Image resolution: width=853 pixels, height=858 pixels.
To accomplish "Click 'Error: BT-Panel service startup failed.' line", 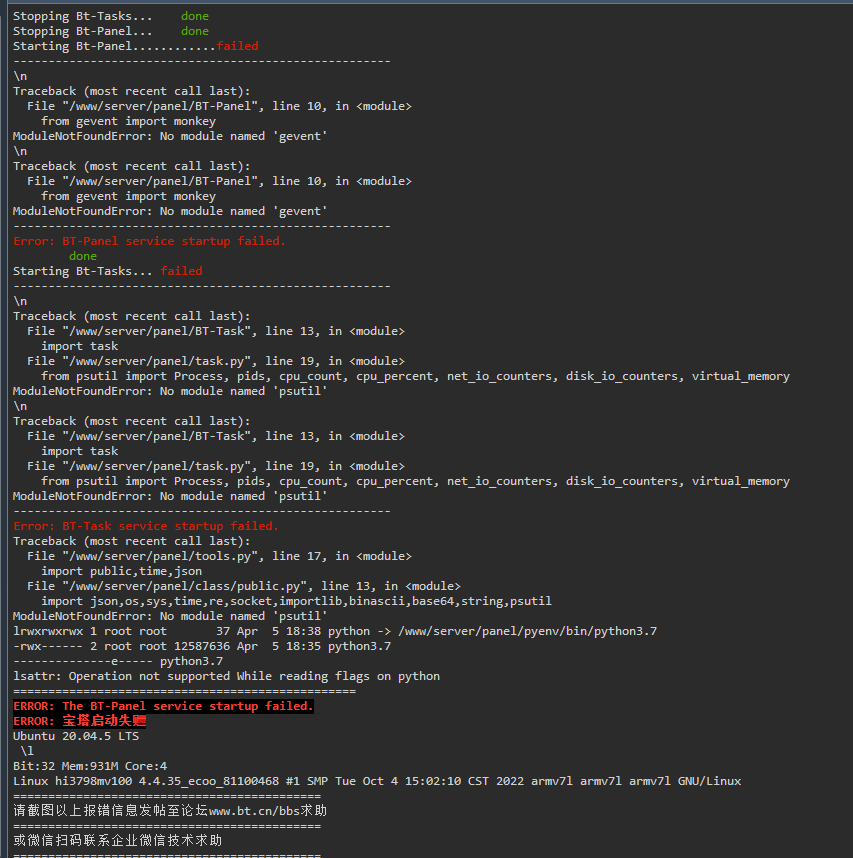I will [x=149, y=241].
